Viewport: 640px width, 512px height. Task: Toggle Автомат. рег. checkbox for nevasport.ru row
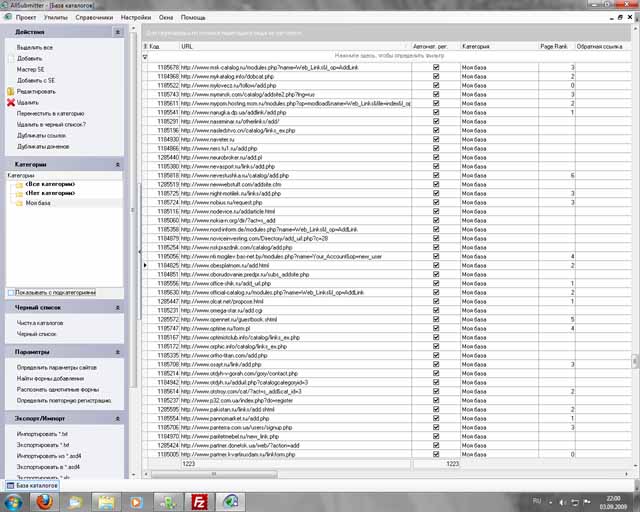pyautogui.click(x=436, y=166)
